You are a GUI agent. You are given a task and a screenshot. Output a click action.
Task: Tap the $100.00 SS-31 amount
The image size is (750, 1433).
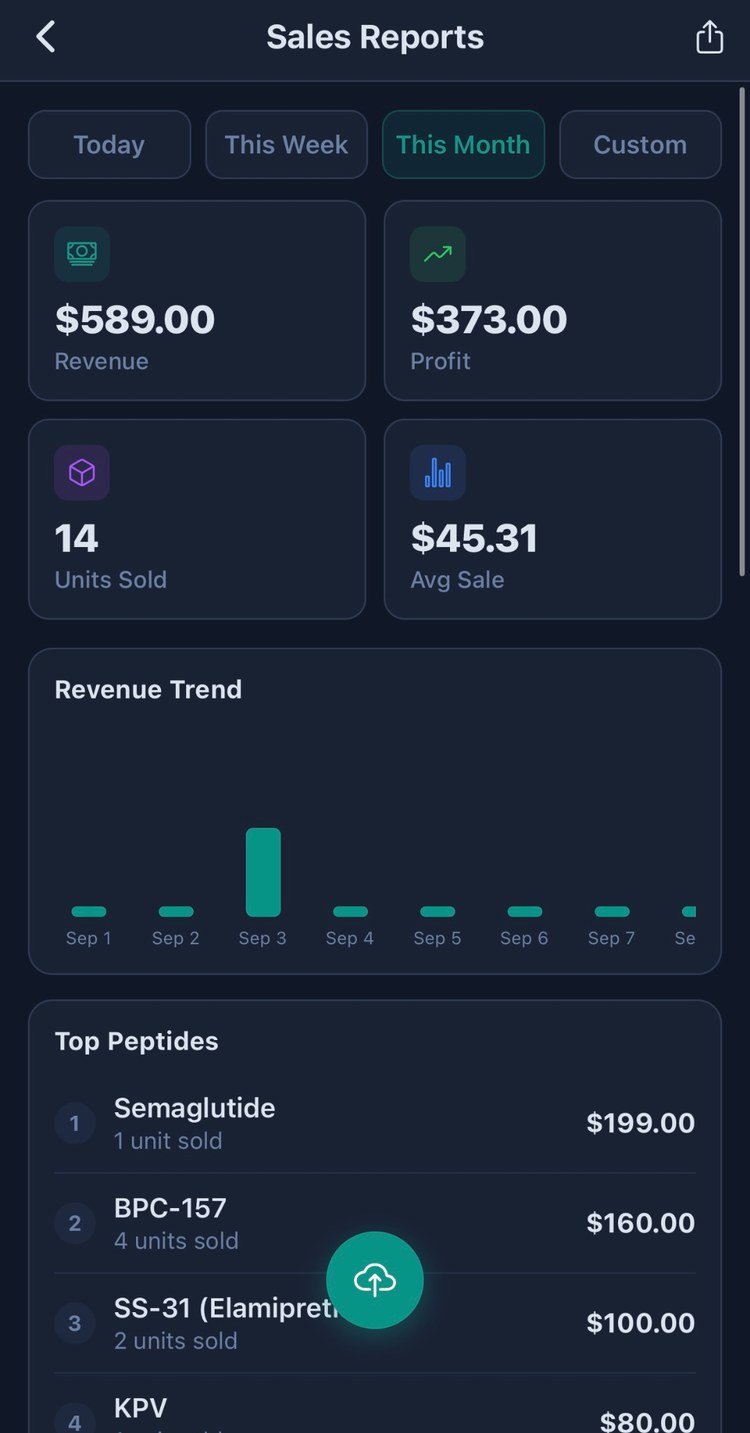point(641,1323)
